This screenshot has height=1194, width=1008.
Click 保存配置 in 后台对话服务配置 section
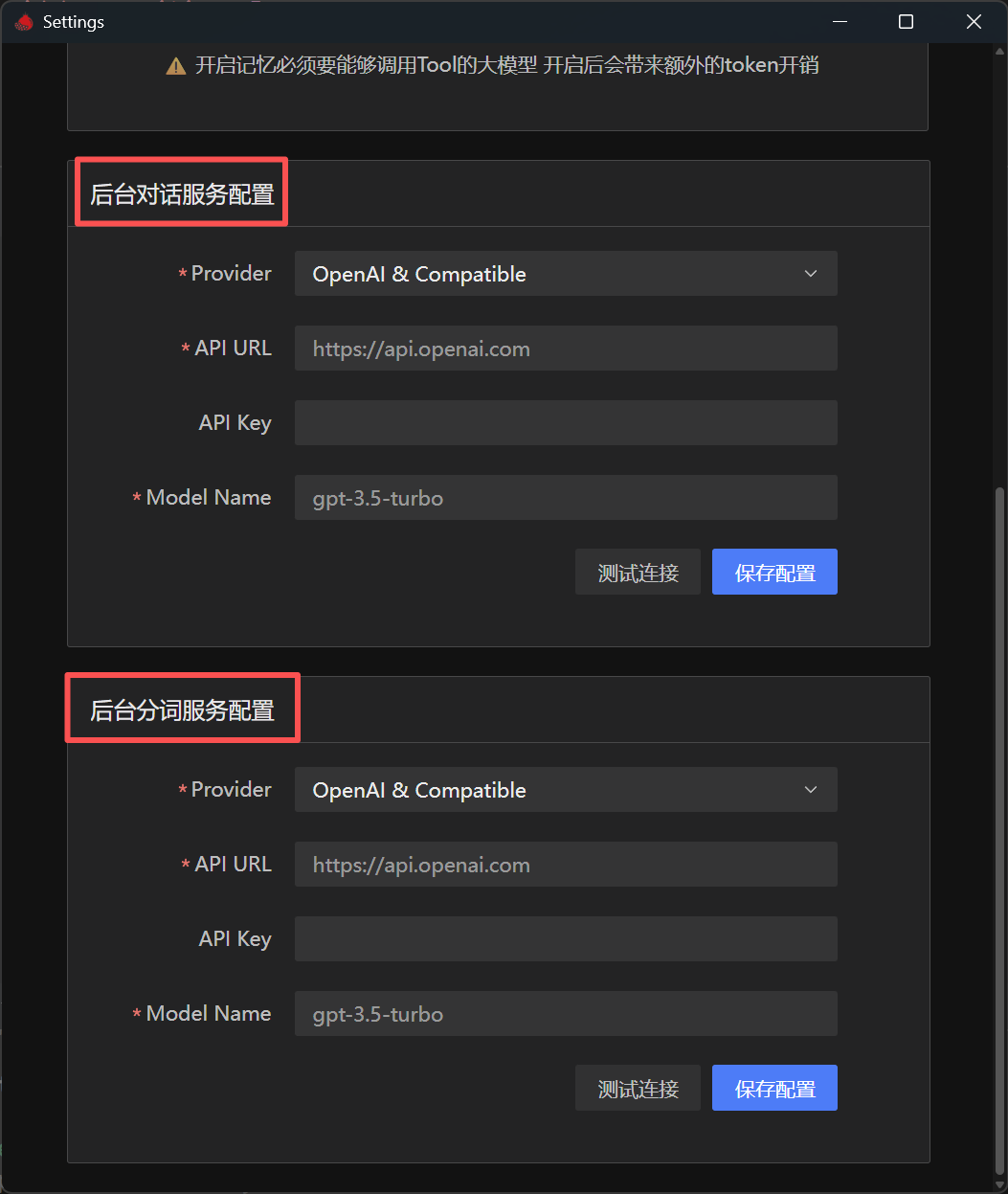(774, 573)
